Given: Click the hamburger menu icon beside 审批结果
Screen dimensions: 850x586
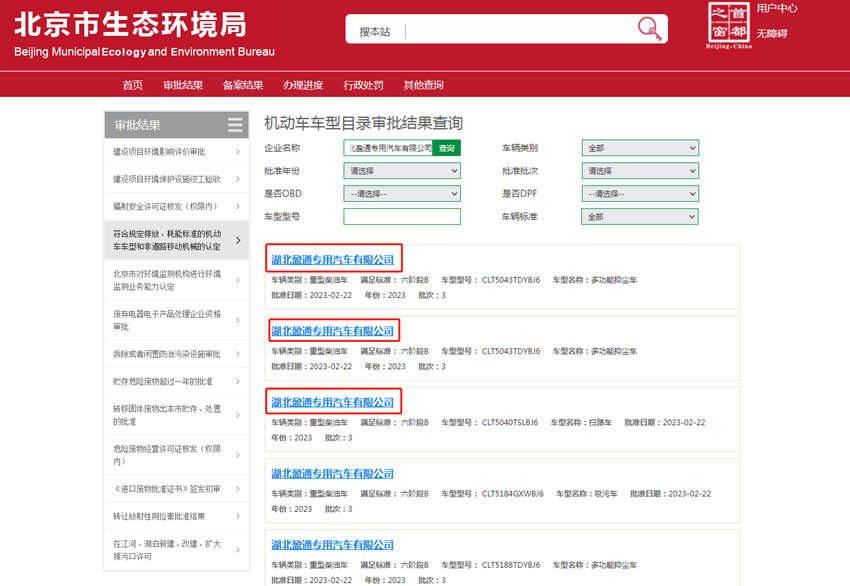Looking at the screenshot, I should [x=235, y=125].
